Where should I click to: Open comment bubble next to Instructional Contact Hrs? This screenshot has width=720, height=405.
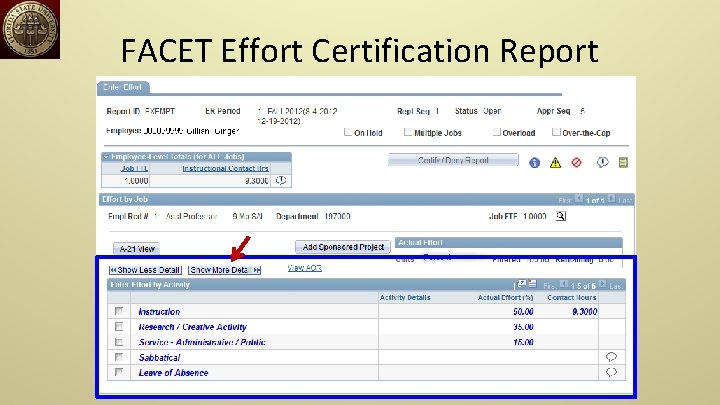(x=281, y=180)
